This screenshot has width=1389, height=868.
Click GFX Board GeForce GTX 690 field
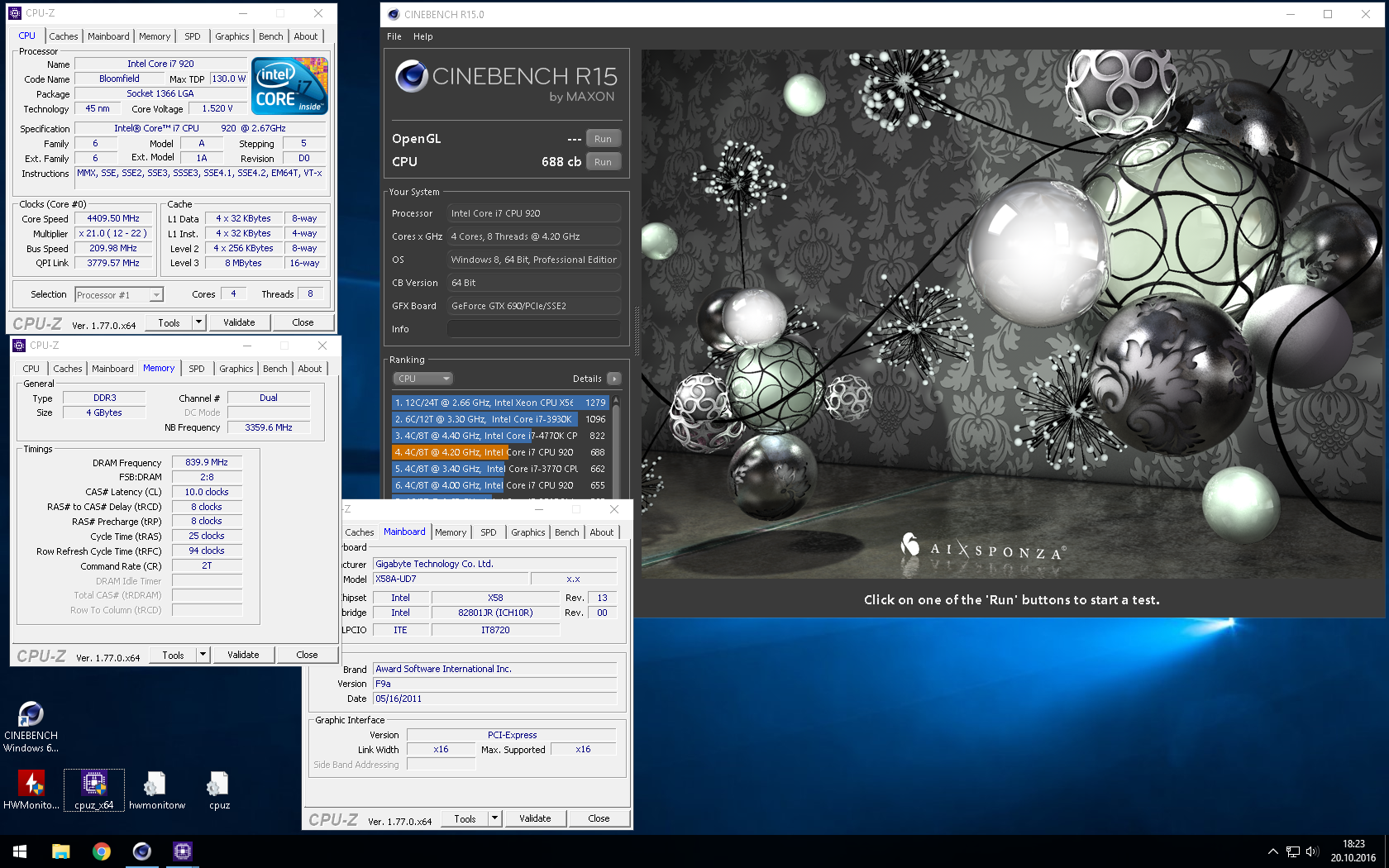click(x=534, y=306)
